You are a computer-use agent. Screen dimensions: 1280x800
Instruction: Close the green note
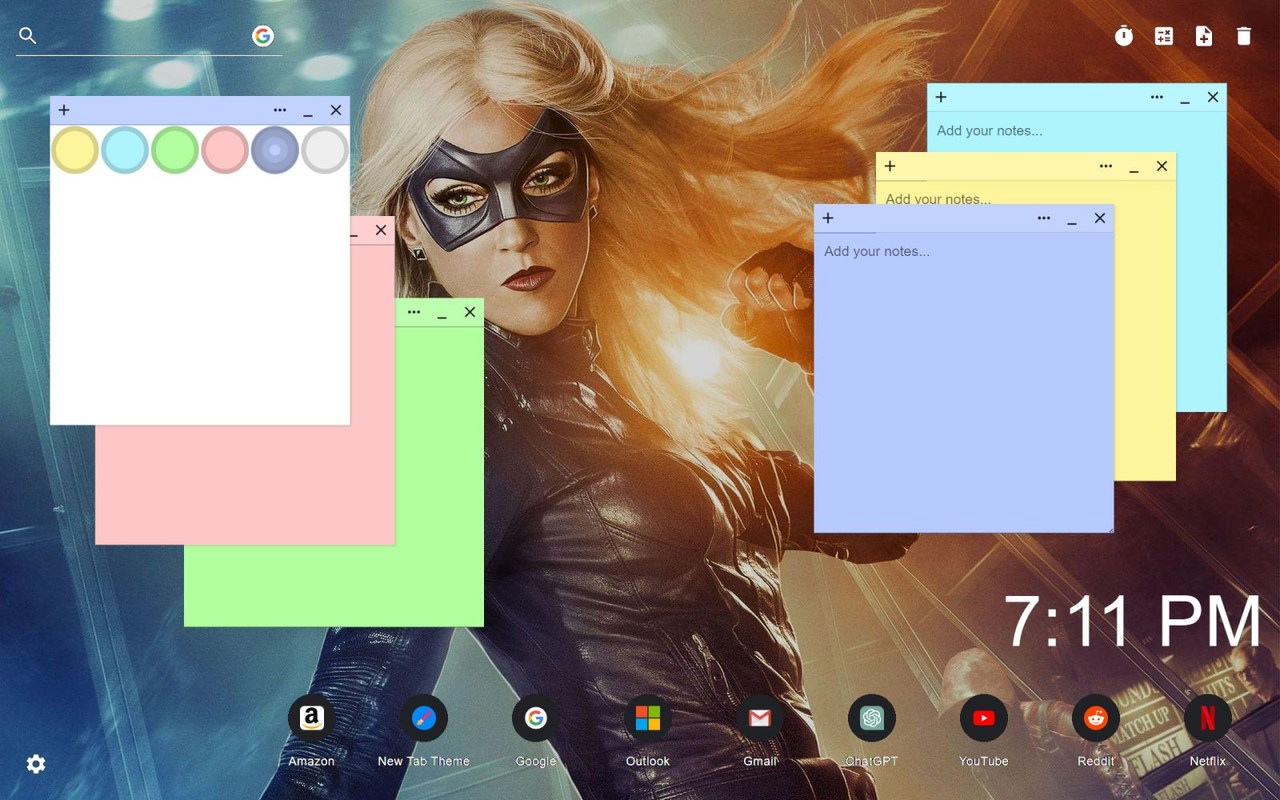click(x=470, y=312)
